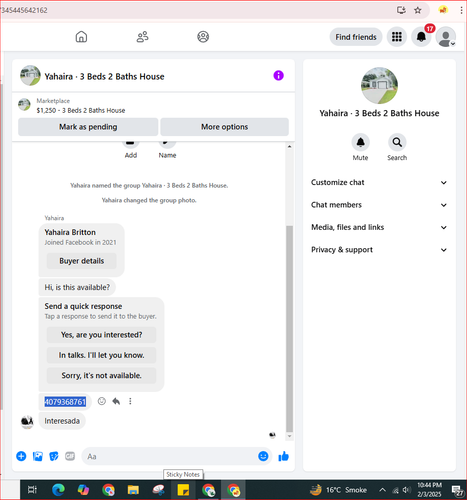Open the Friends page icon
The height and width of the screenshot is (500, 467).
142,37
